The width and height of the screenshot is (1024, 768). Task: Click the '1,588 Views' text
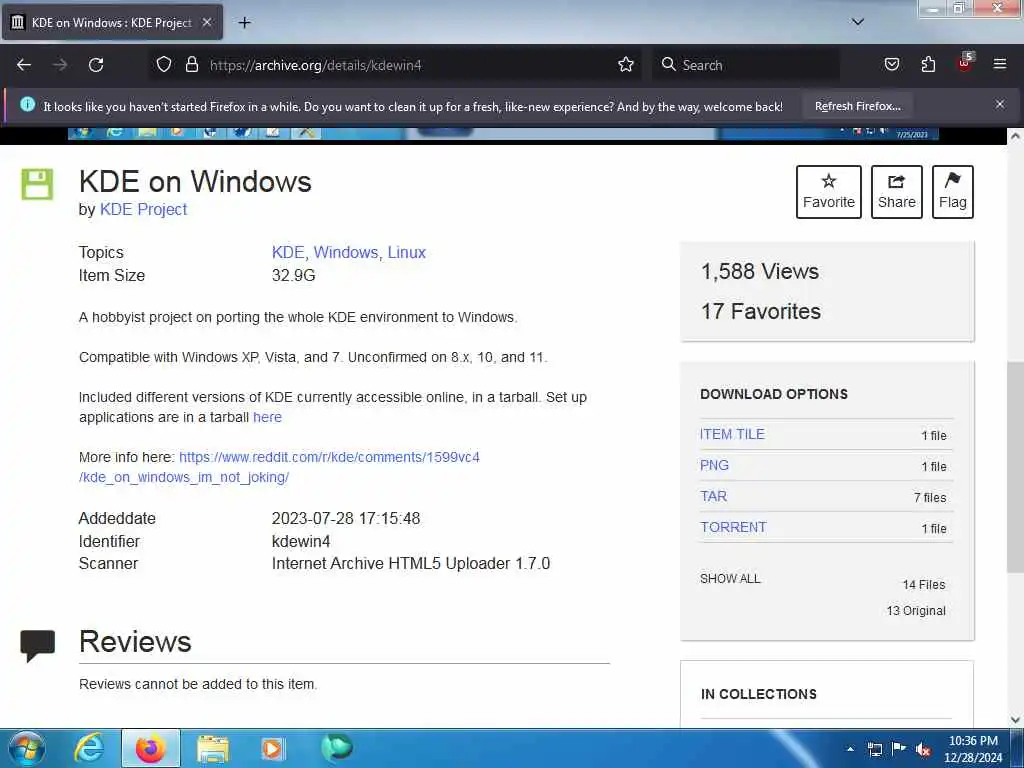(760, 271)
